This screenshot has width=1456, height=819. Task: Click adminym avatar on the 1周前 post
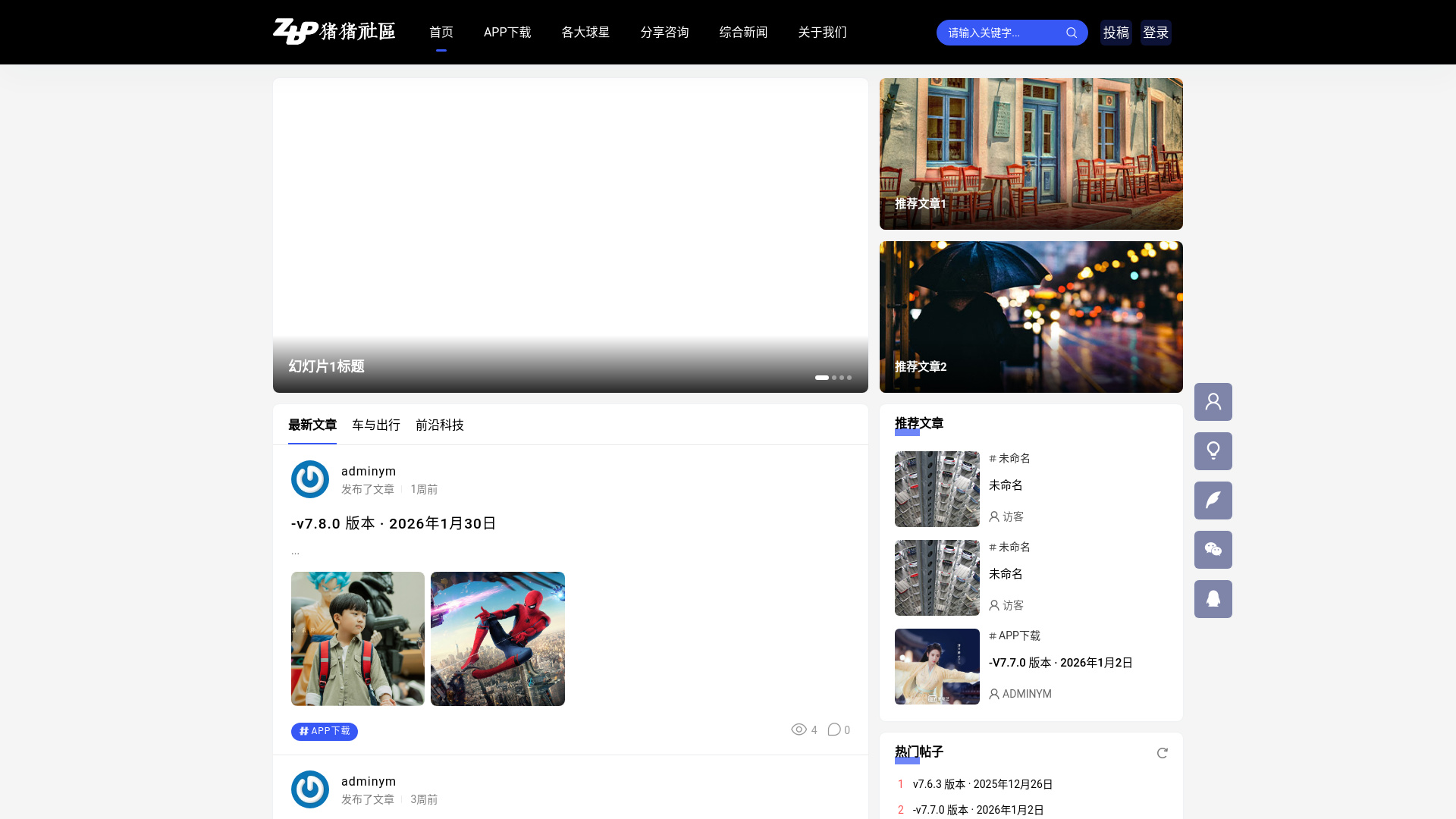pos(310,479)
